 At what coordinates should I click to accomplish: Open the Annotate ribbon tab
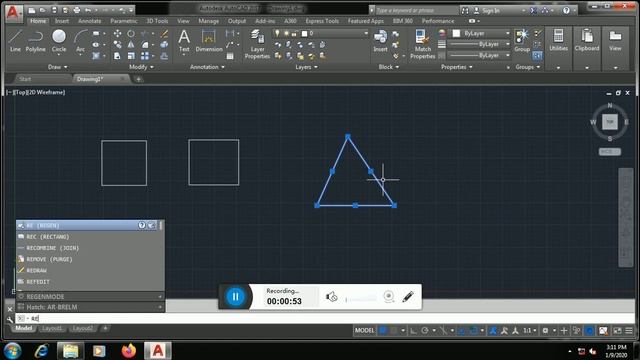tap(89, 21)
